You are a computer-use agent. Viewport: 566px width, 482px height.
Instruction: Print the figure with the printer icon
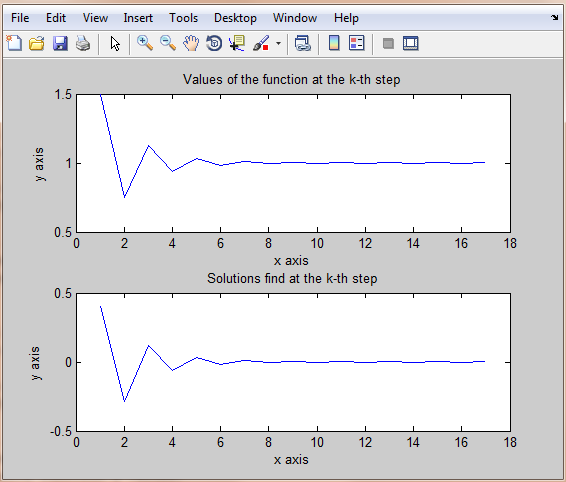[x=83, y=43]
